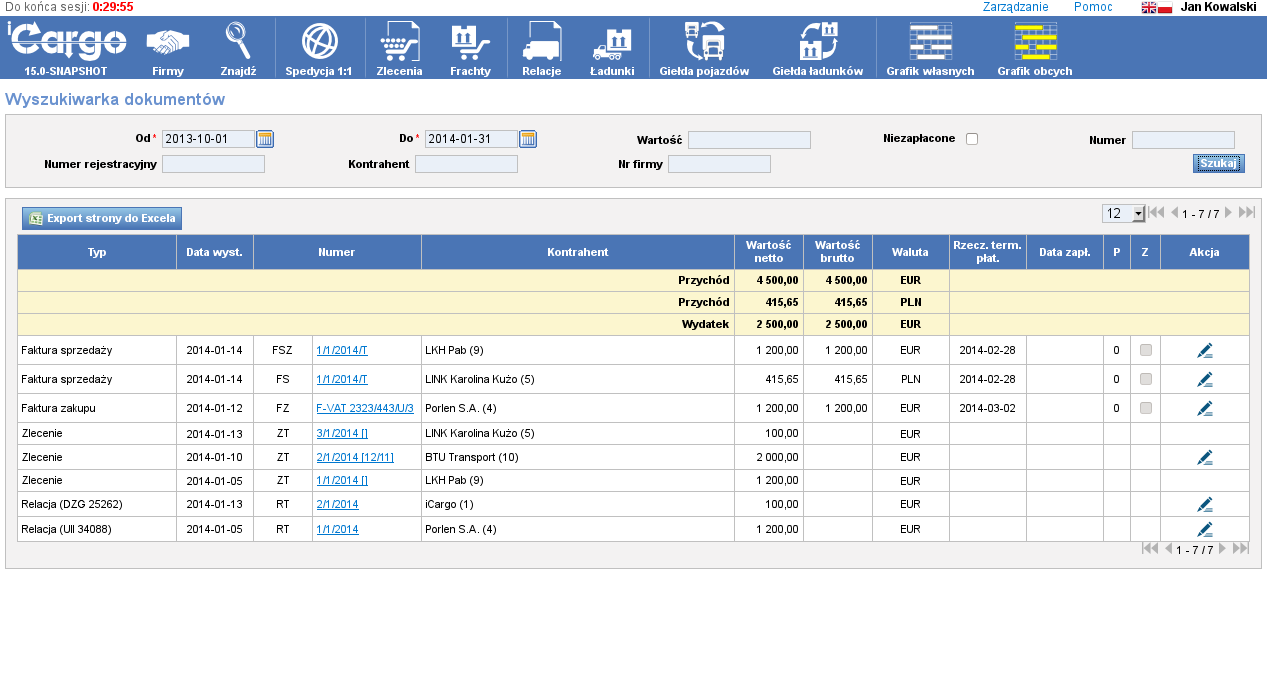The width and height of the screenshot is (1267, 681).
Task: Open Spedycja 1:1 globe icon
Action: (319, 42)
